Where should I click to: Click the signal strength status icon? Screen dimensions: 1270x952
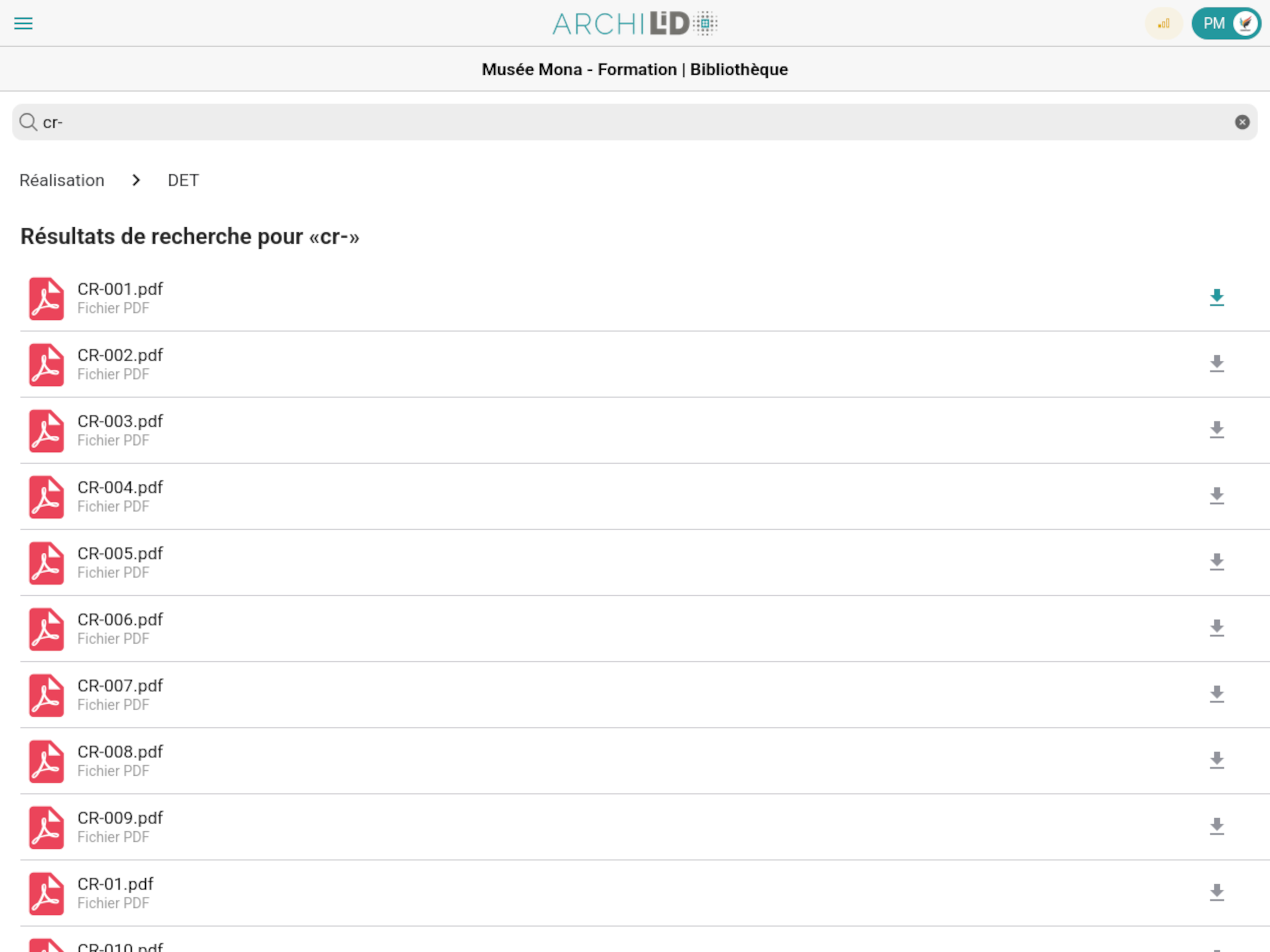1164,24
